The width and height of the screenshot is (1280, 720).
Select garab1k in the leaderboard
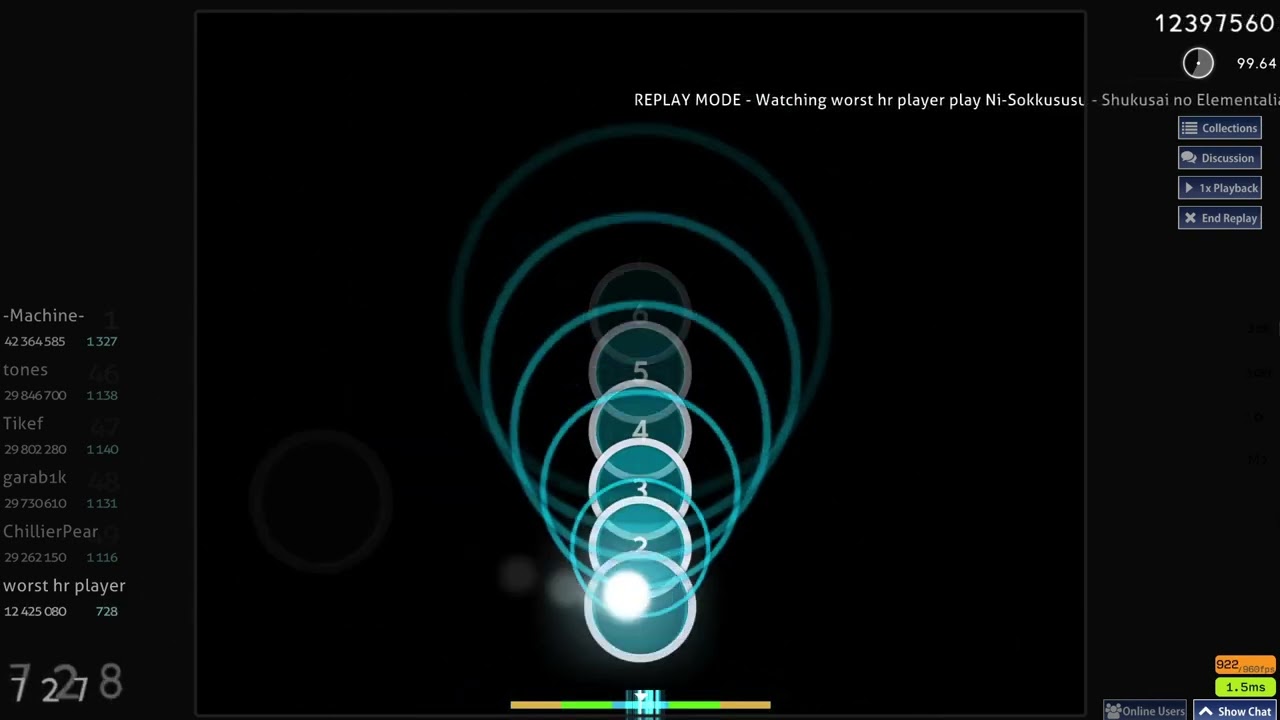coord(35,478)
